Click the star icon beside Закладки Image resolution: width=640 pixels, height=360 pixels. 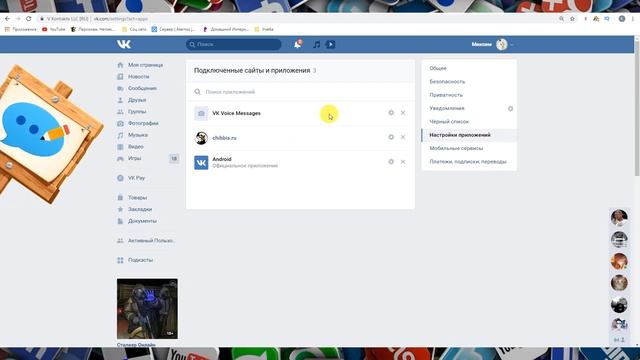tap(120, 209)
